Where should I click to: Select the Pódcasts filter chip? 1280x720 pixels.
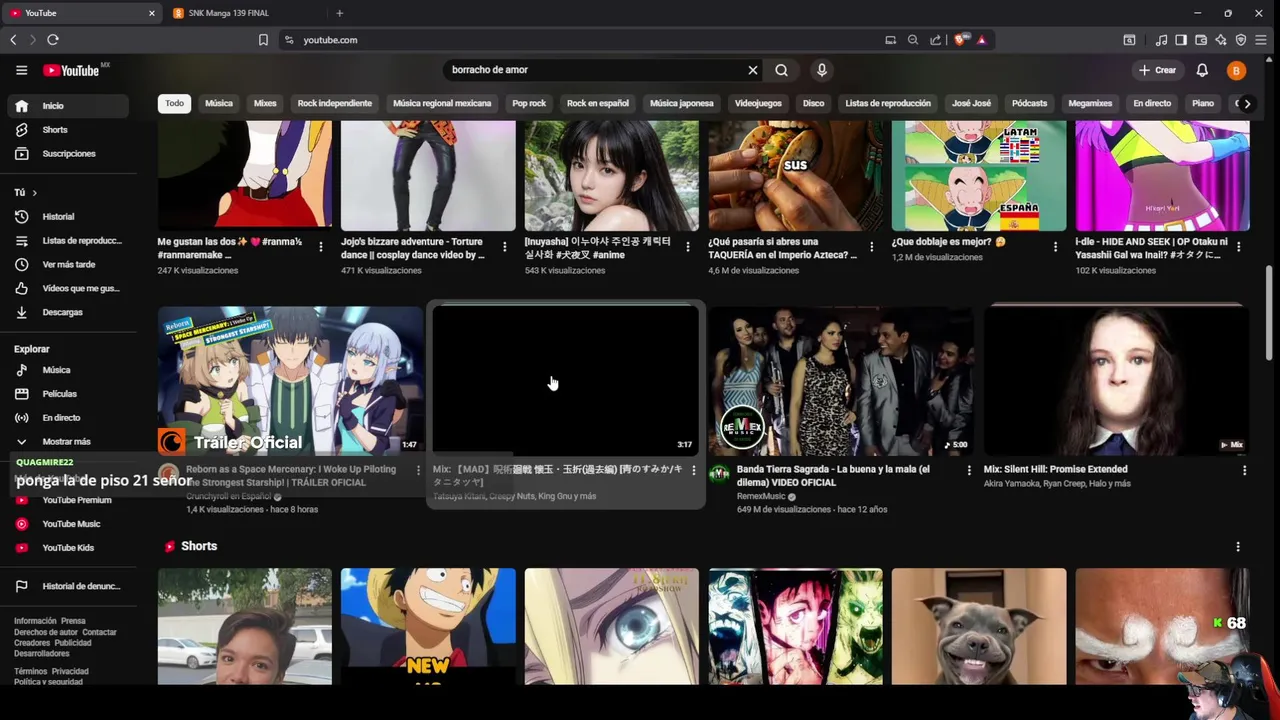[x=1029, y=103]
